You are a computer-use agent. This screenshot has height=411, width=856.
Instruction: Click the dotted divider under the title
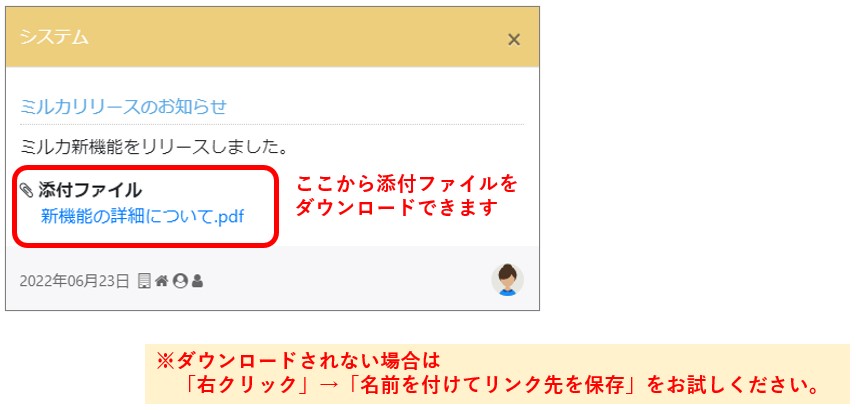coord(272,124)
